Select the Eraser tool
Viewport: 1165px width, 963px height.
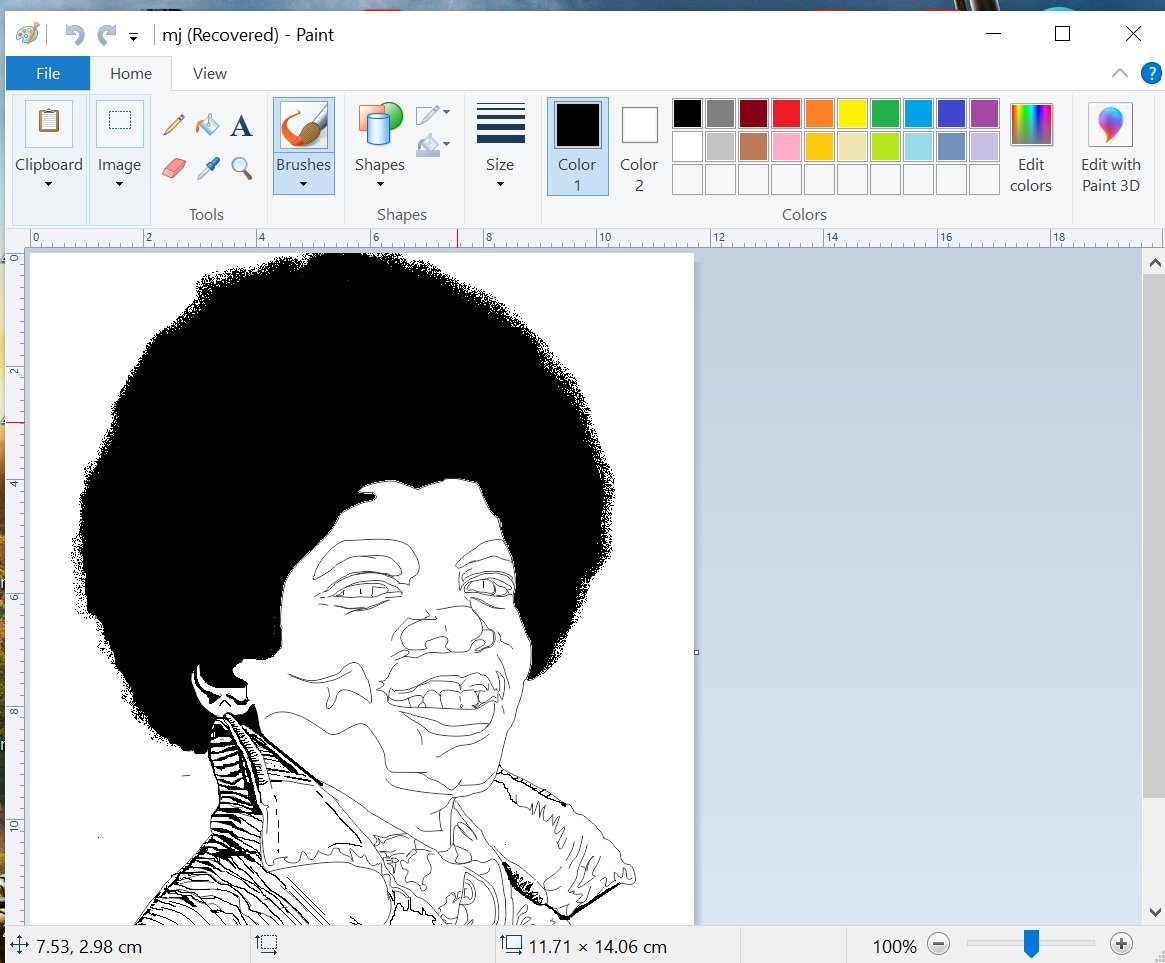coord(173,168)
